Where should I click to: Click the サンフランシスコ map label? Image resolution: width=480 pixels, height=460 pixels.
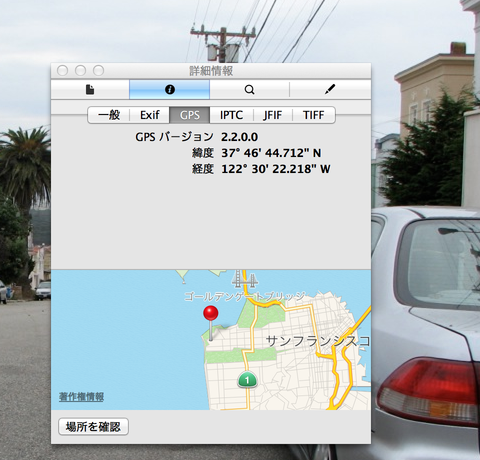318,341
